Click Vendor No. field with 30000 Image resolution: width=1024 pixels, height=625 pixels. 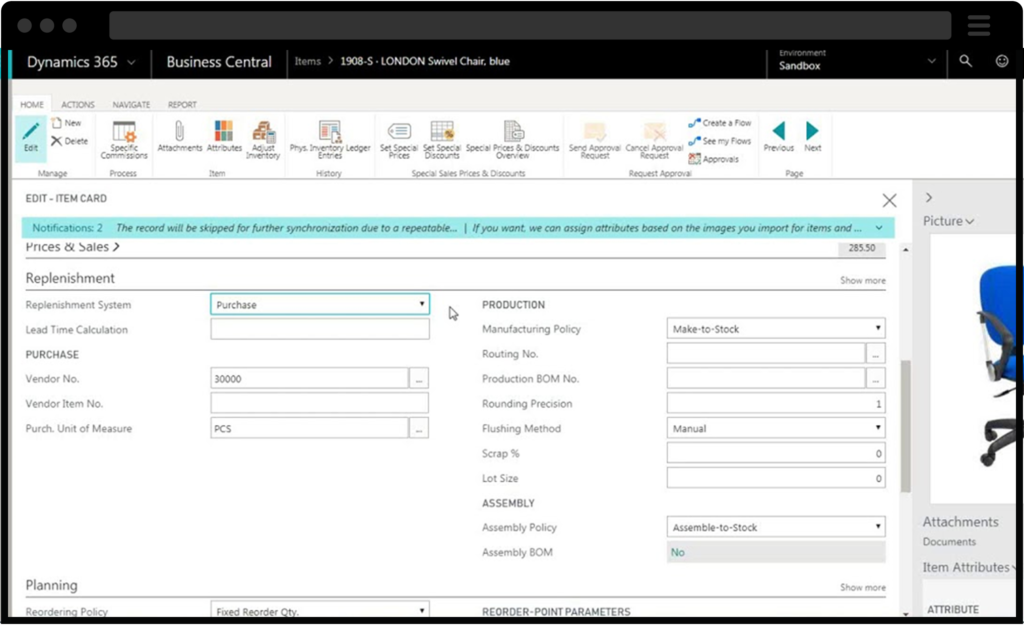(310, 379)
